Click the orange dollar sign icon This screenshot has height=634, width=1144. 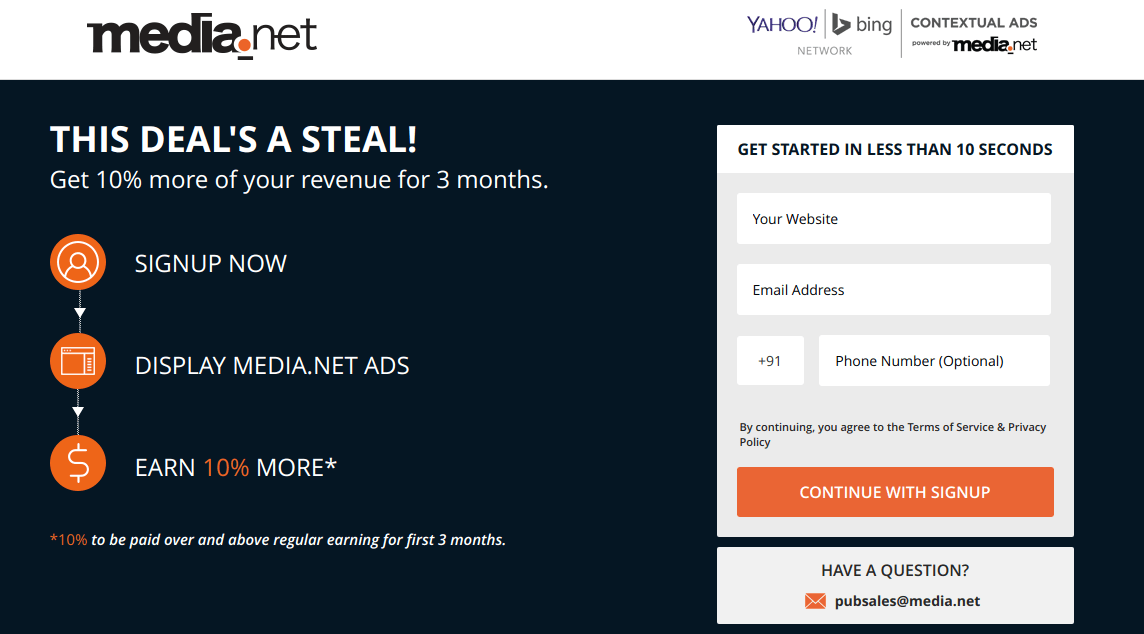coord(78,463)
